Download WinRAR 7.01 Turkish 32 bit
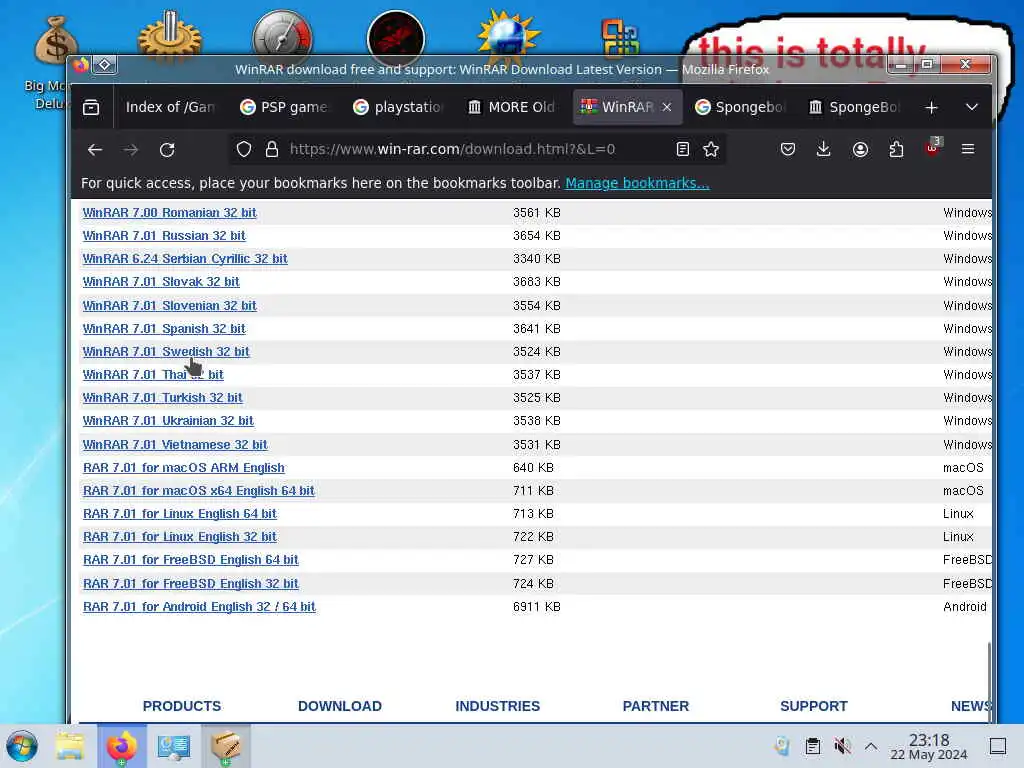This screenshot has height=768, width=1024. tap(162, 398)
